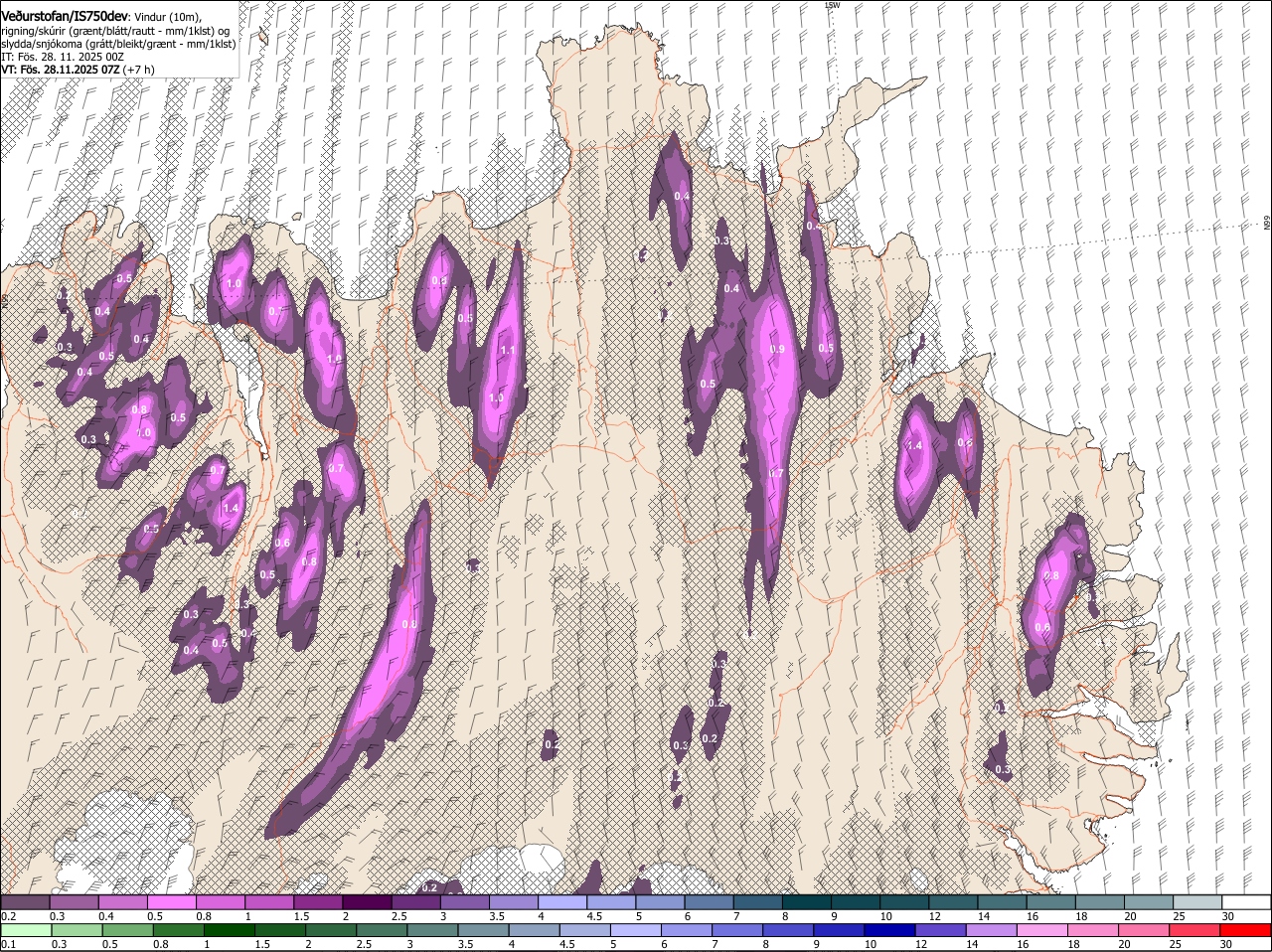
Task: Pick upper legend swatch between 0.2 and 0.3
Action: tap(25, 902)
